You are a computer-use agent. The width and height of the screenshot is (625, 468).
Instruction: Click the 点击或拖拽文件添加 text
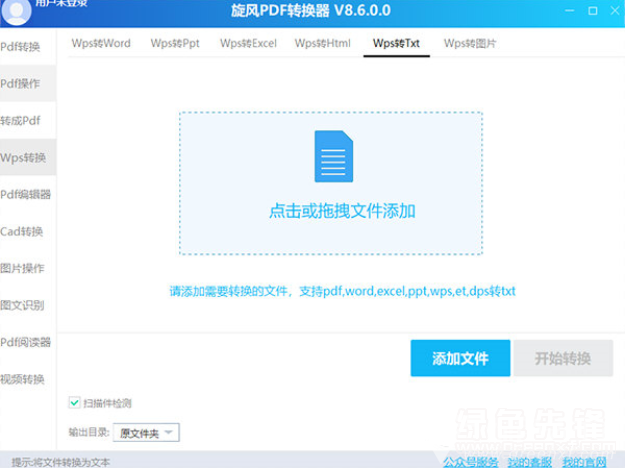pos(342,211)
